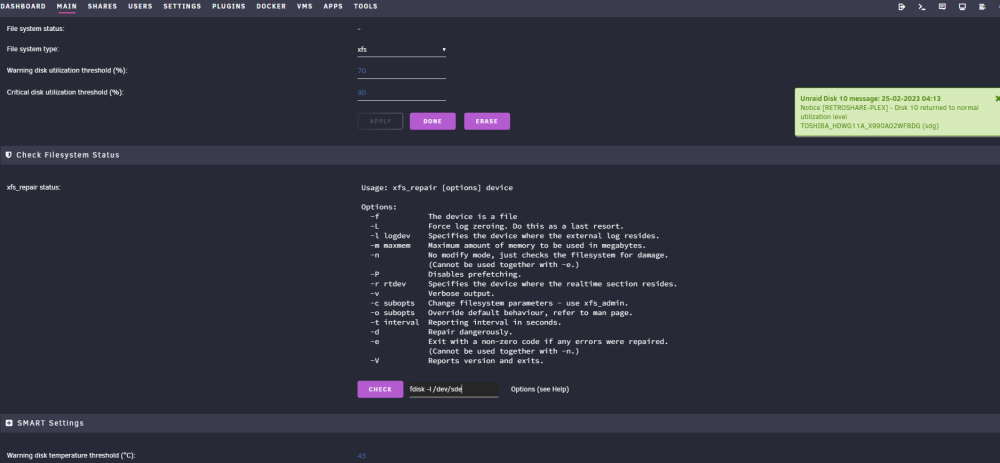Click the 'Disables prefetching.' option line
Viewport: 1000px width, 463px height.
click(x=474, y=274)
